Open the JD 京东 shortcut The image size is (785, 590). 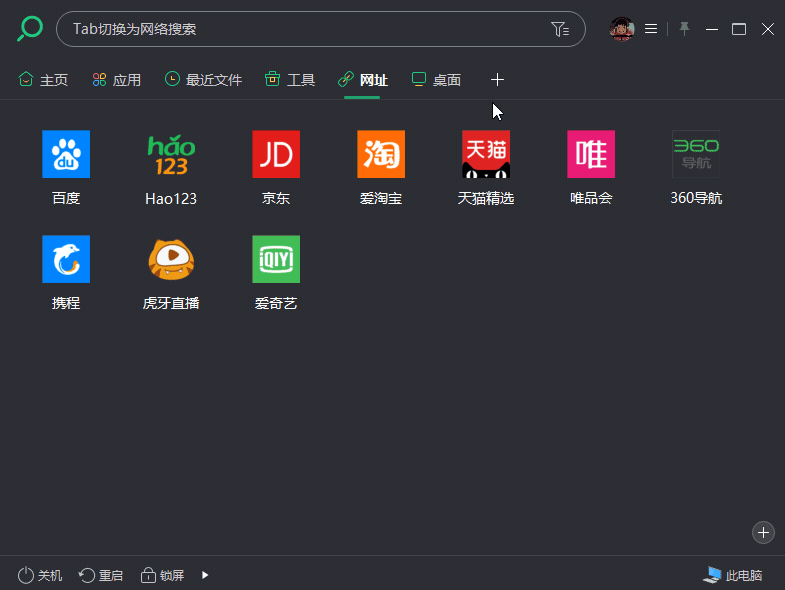click(276, 154)
